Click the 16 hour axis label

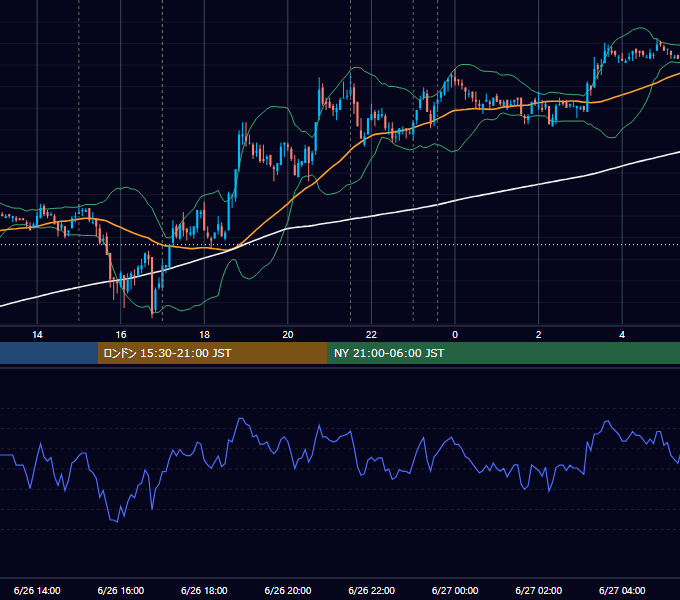(x=121, y=335)
